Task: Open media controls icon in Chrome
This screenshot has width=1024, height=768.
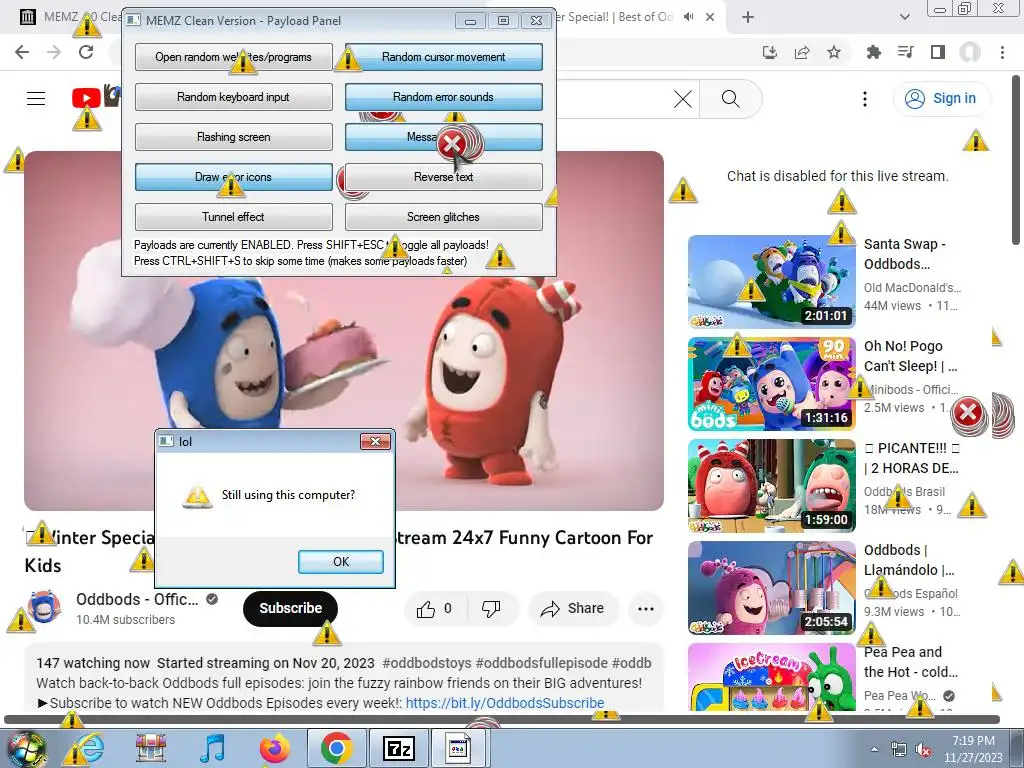Action: point(906,52)
